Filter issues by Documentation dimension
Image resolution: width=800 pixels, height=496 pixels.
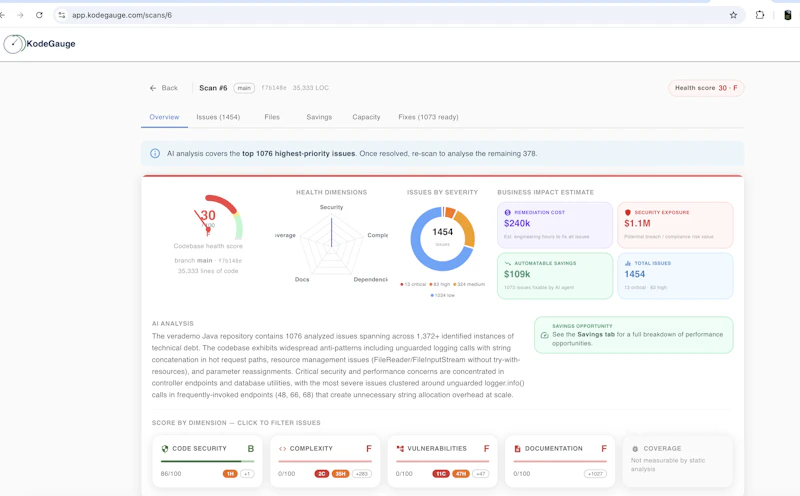pos(560,461)
